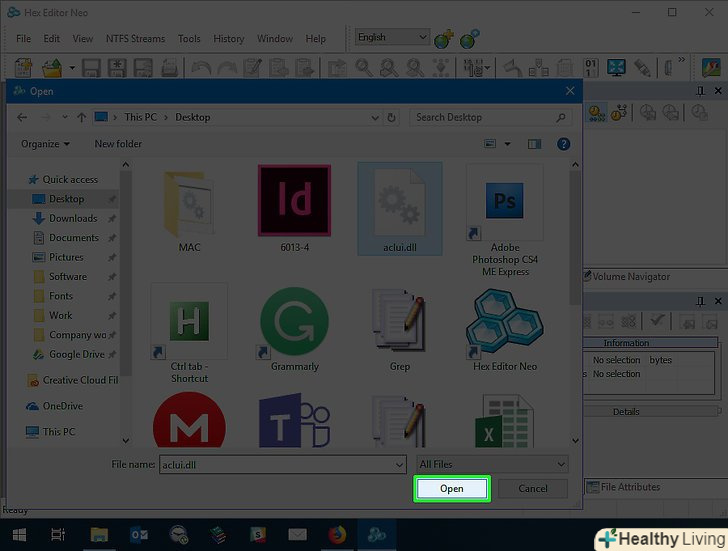Viewport: 728px width, 551px height.
Task: Expand the Open folder toolbar dropdown arrow
Action: pos(72,68)
